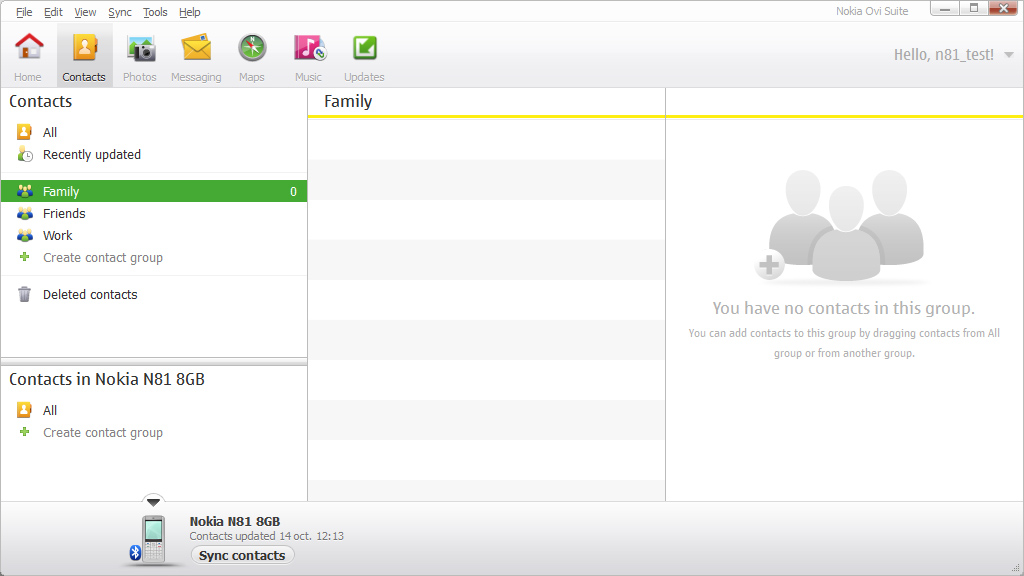1024x576 pixels.
Task: Select the Friends group
Action: coord(64,214)
